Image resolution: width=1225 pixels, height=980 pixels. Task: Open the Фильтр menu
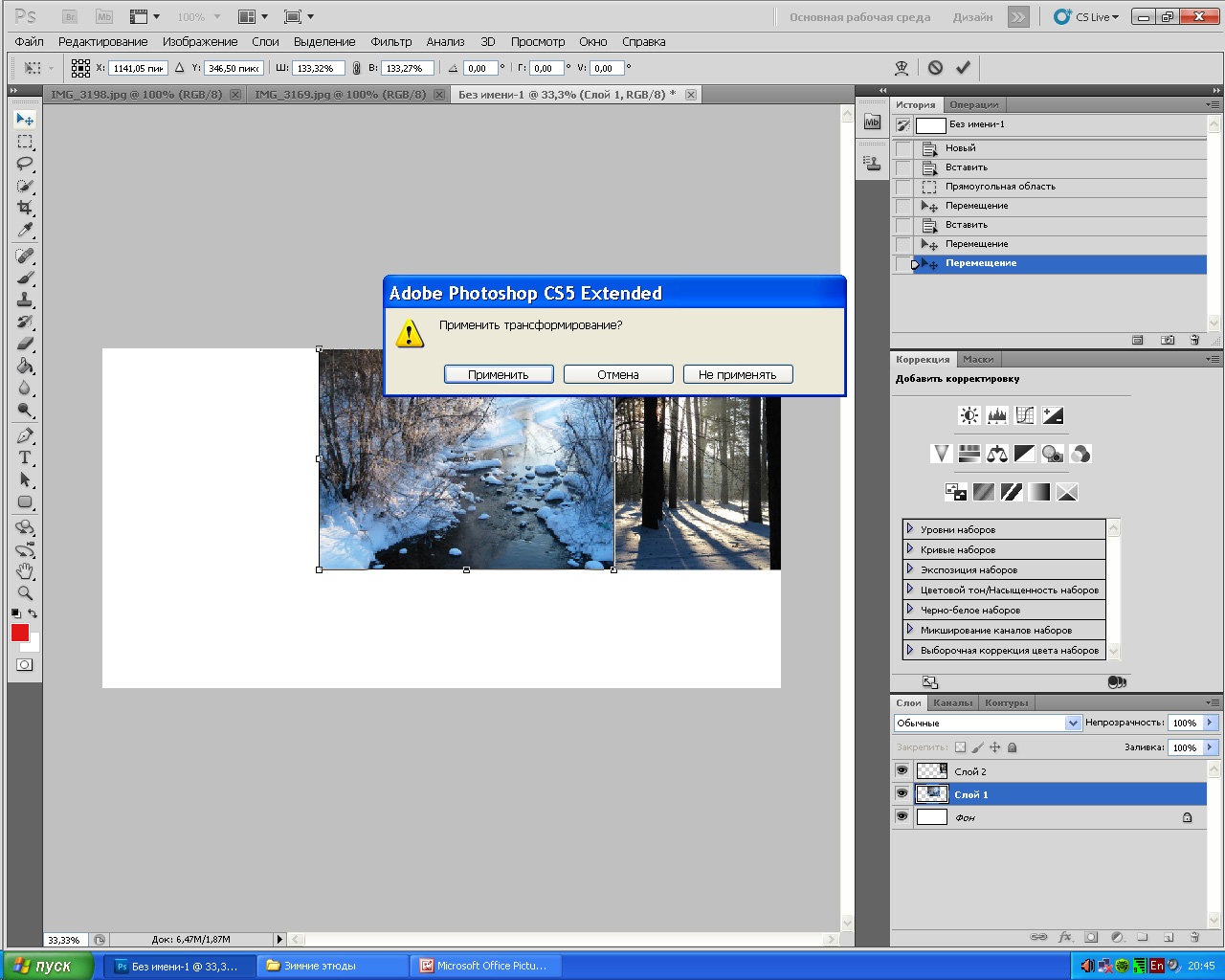click(x=391, y=42)
